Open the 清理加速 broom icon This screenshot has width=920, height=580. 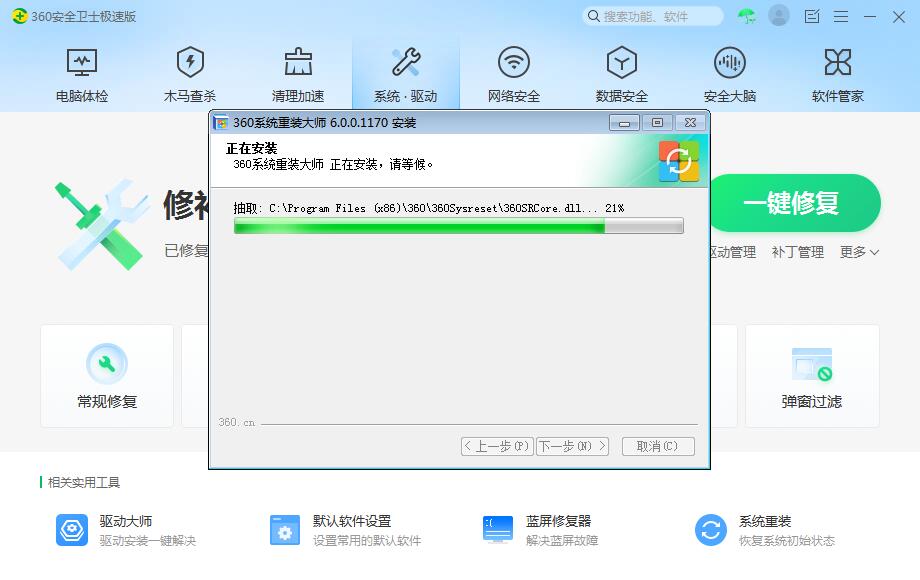298,62
